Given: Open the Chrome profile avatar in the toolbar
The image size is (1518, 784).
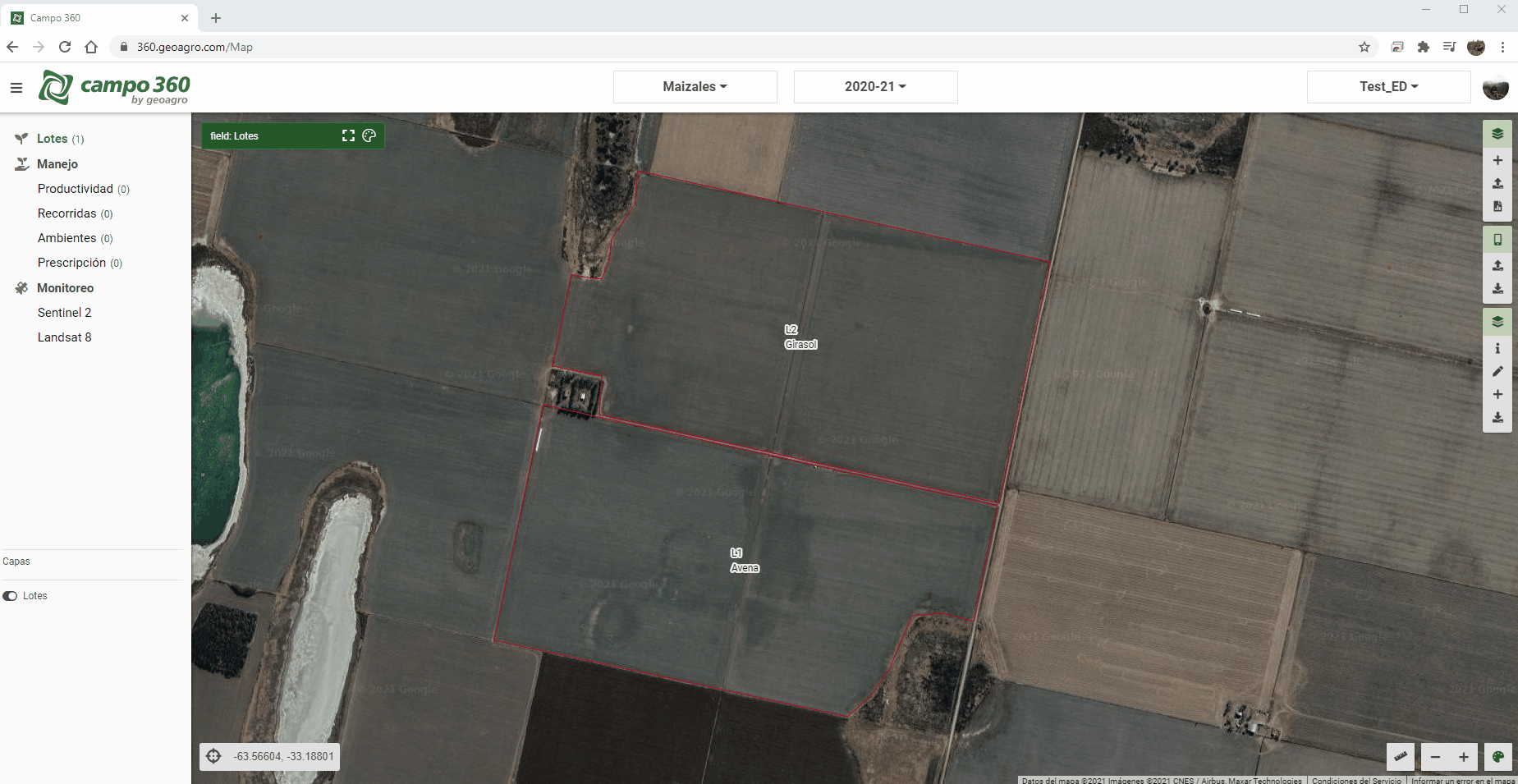Looking at the screenshot, I should point(1476,47).
